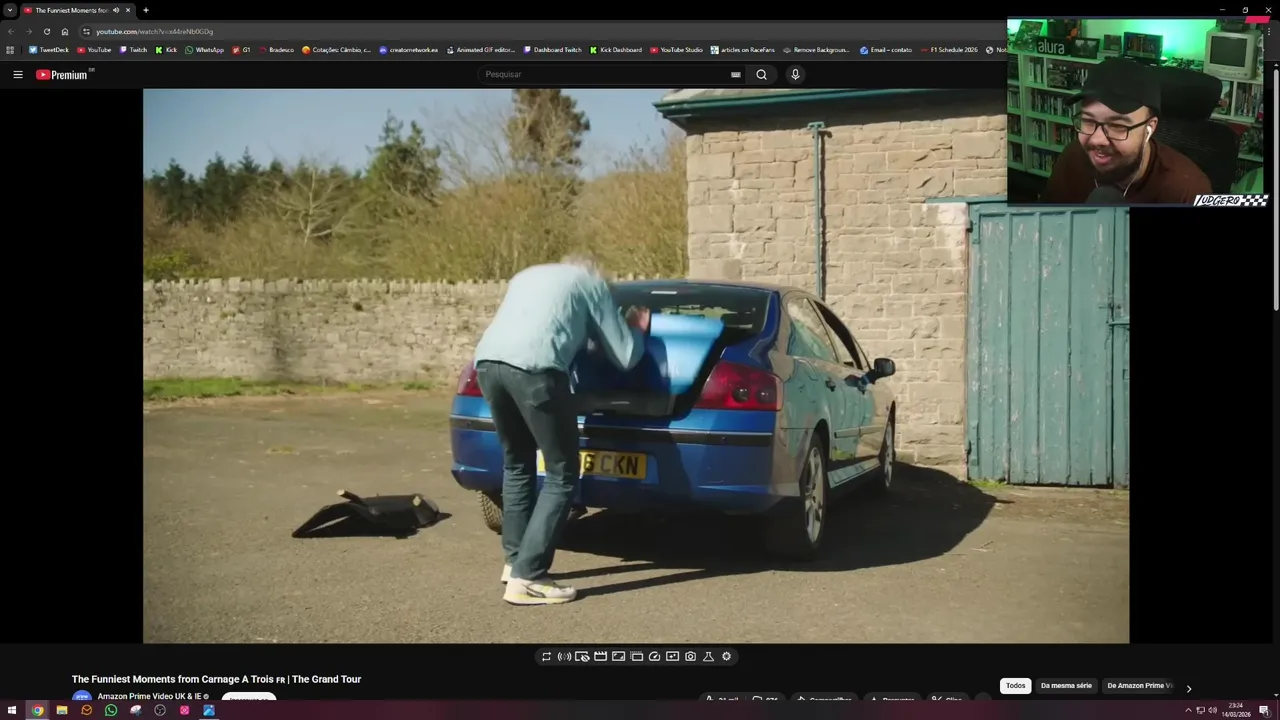Click the video filters sparkle icon
The height and width of the screenshot is (720, 1280).
click(672, 657)
